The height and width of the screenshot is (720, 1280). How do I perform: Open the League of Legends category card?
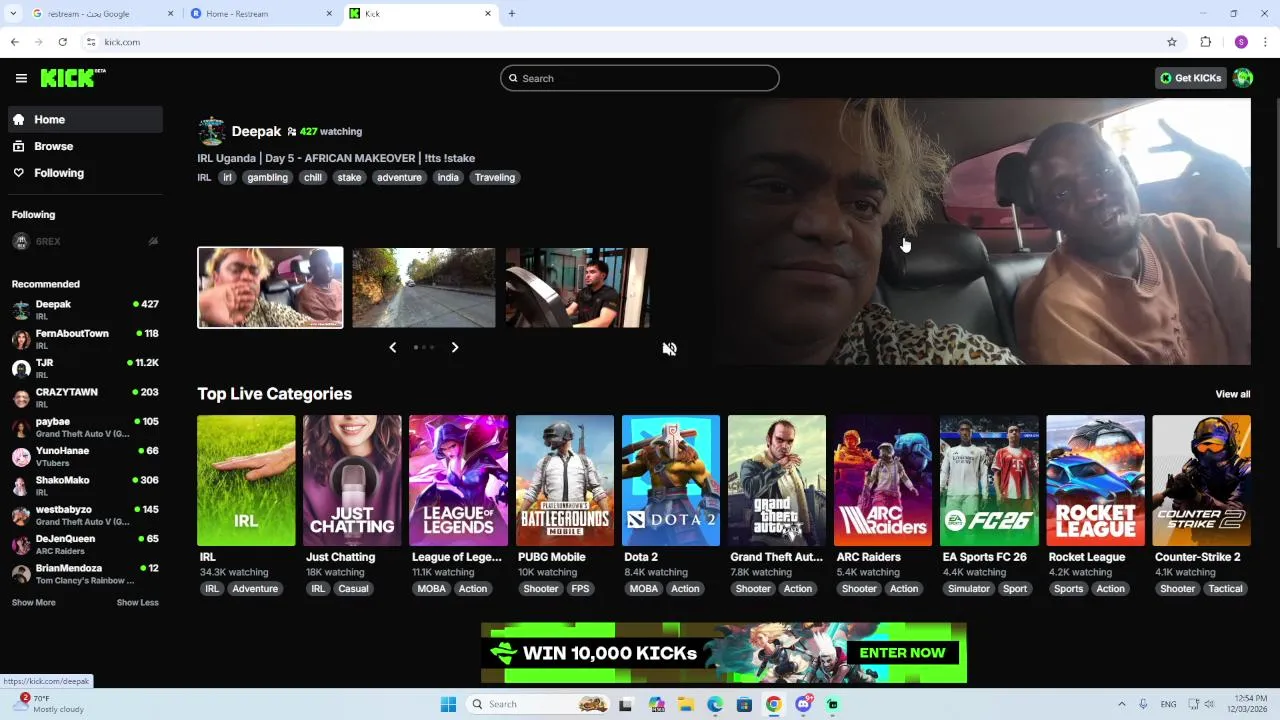458,481
